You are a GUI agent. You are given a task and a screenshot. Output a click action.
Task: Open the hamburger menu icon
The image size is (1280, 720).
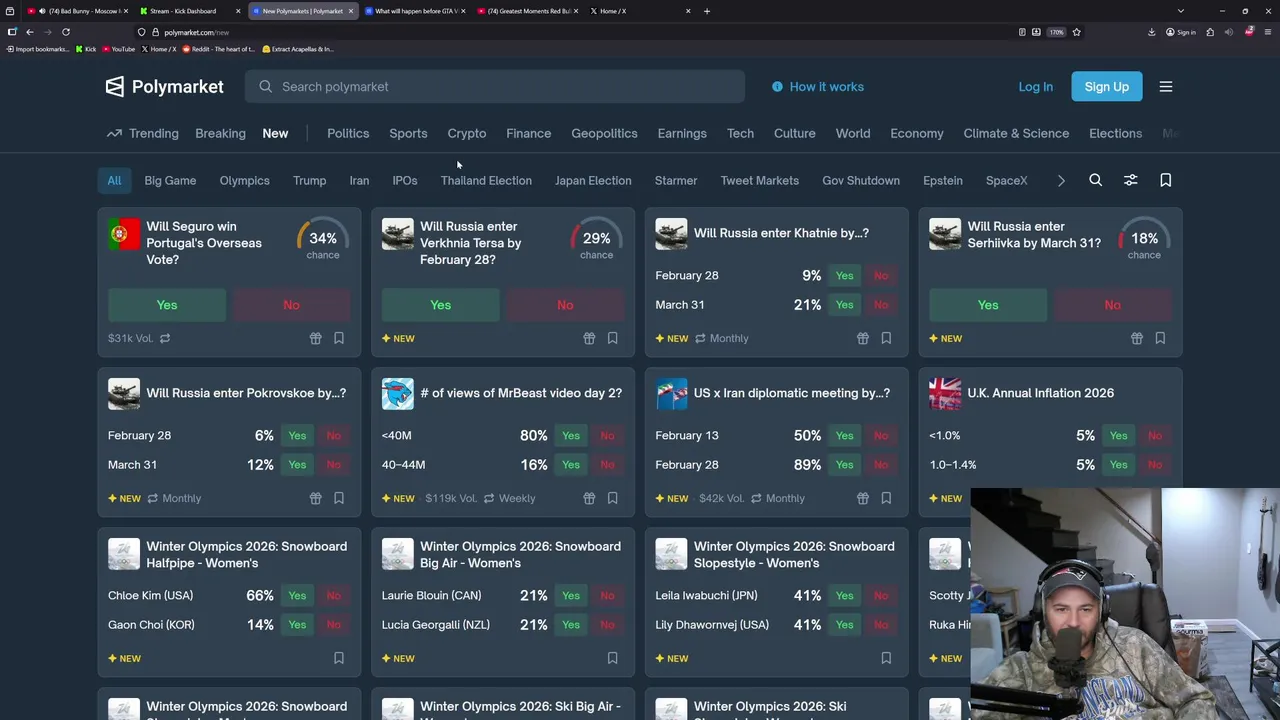tap(1166, 86)
